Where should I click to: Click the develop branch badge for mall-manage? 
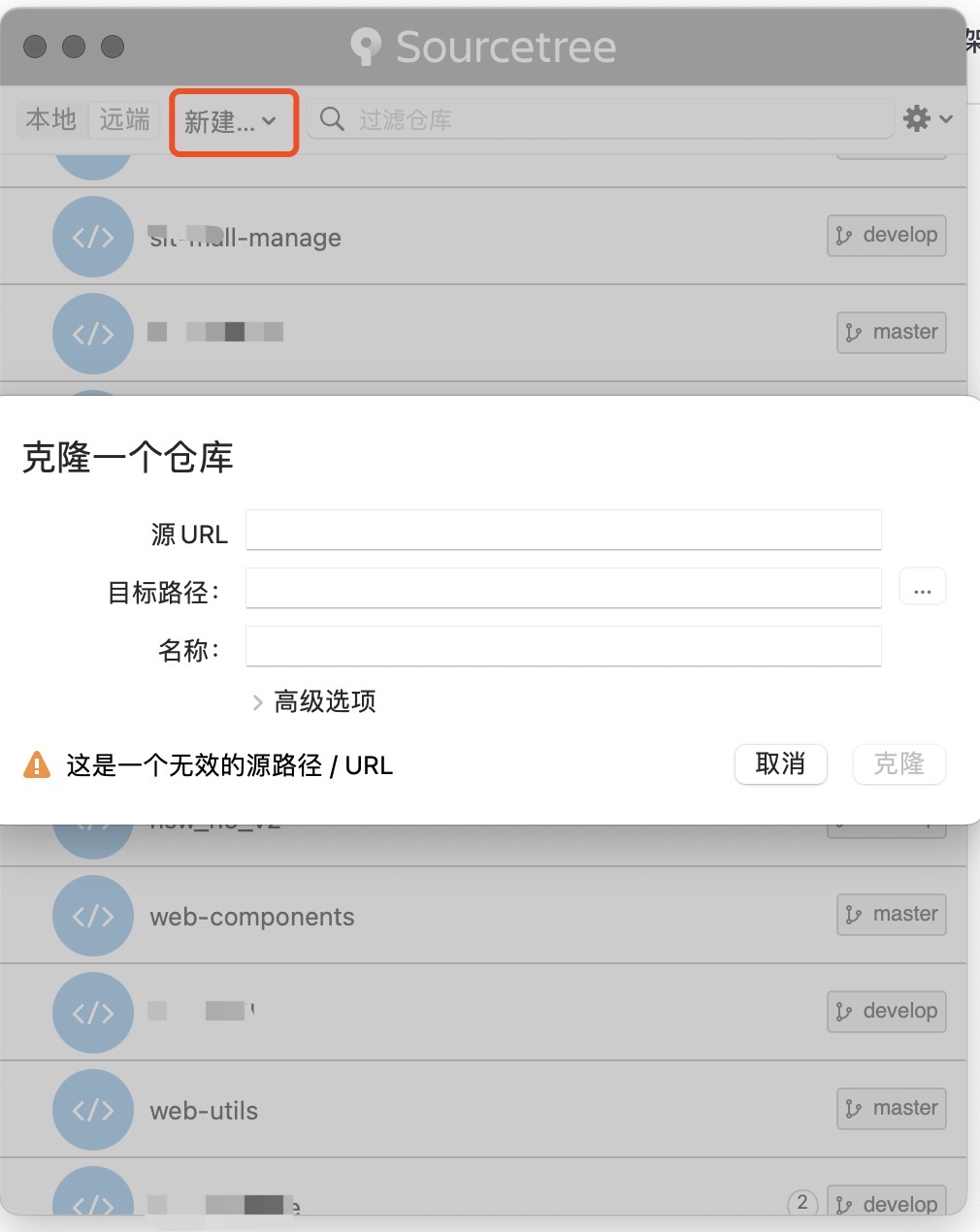(887, 235)
